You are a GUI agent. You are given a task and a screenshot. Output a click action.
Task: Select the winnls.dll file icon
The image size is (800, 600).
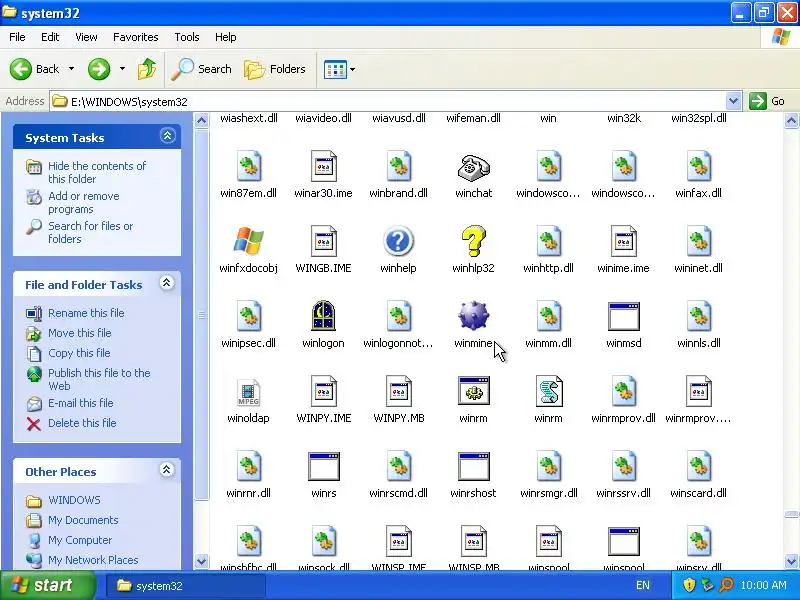(698, 316)
